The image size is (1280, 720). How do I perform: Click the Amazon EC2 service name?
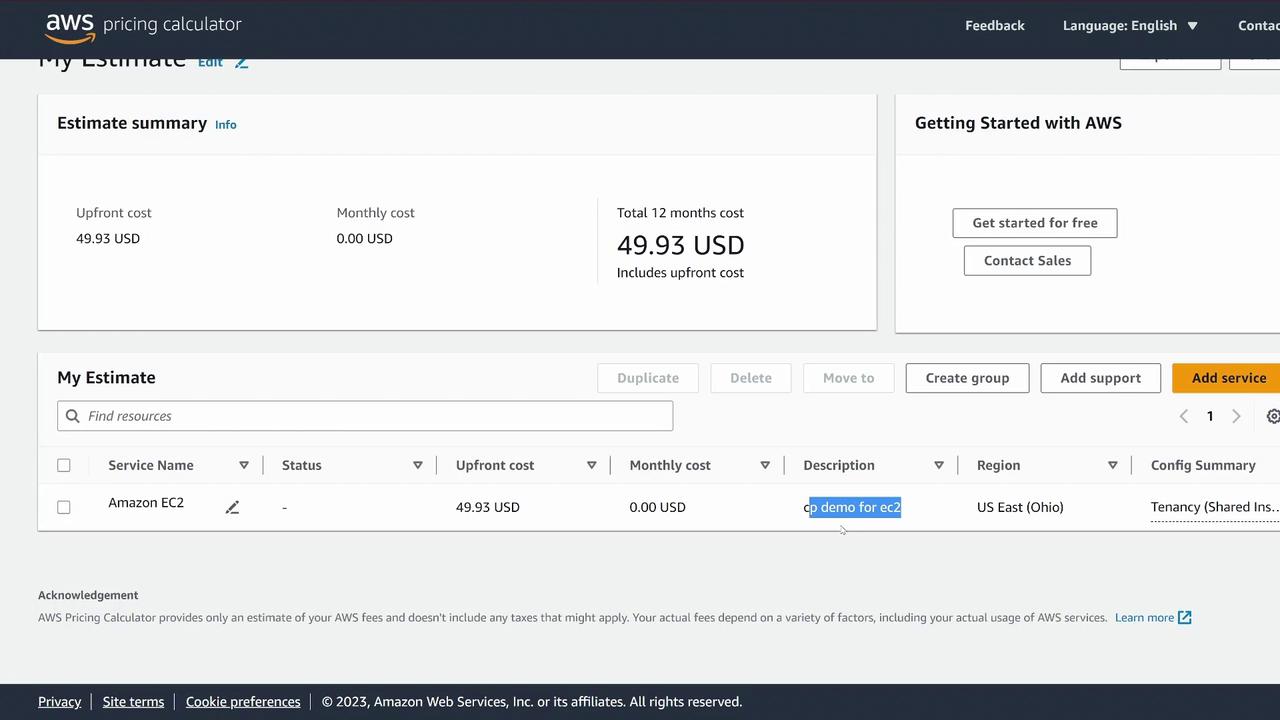tap(146, 503)
